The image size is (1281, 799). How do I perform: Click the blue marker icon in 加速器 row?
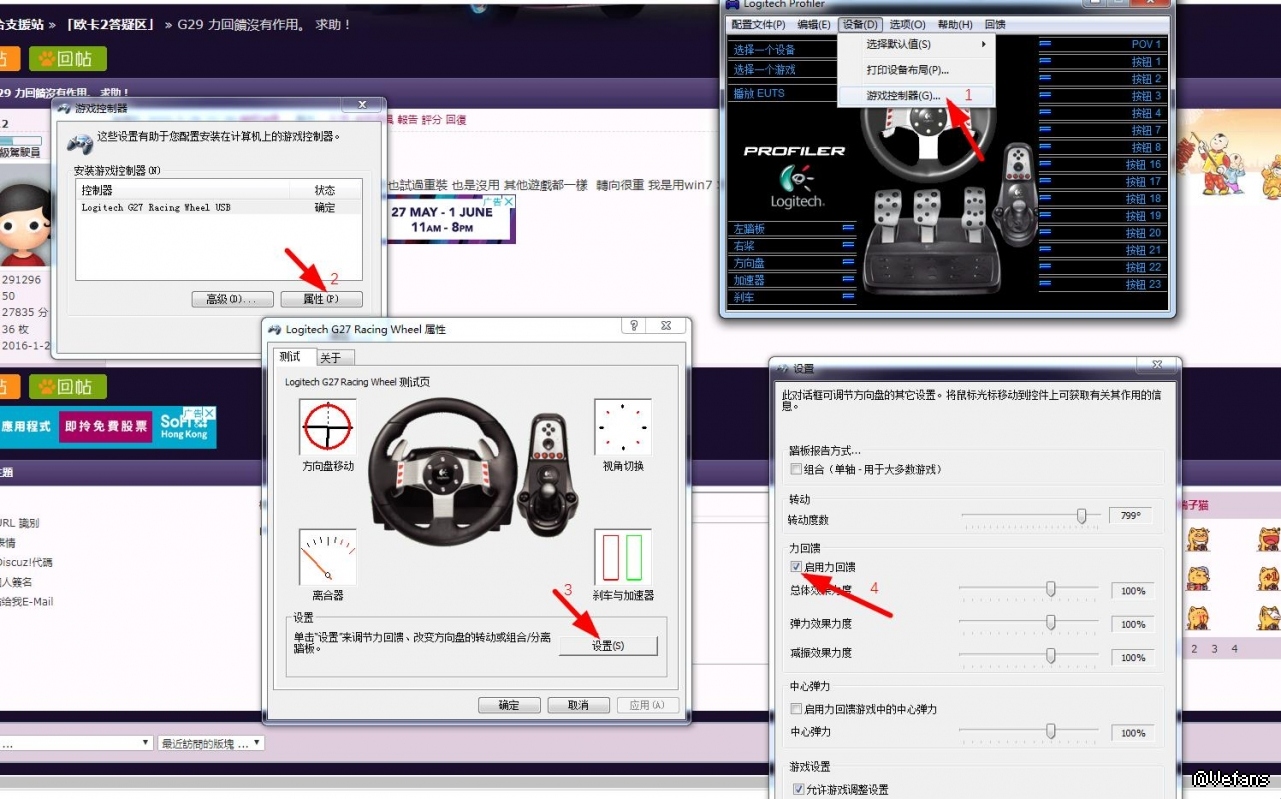tap(848, 280)
